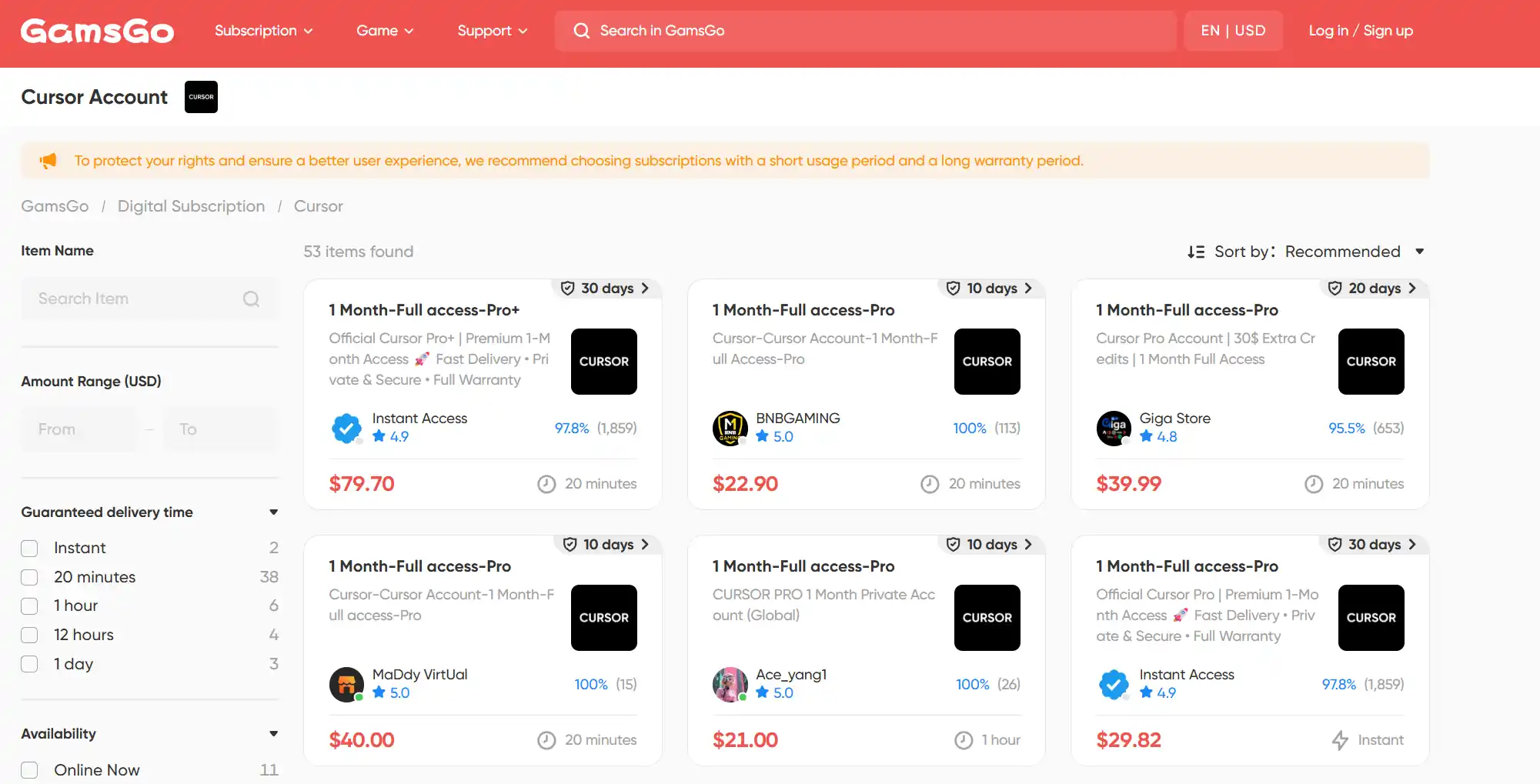Click the search magnifier icon in header
1540x784 pixels.
[x=582, y=31]
